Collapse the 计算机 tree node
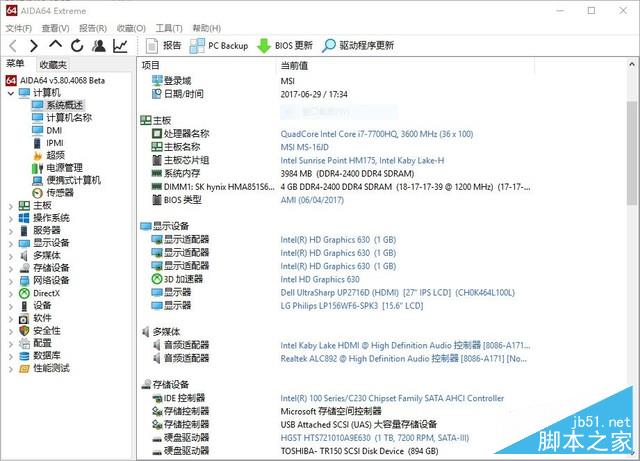This screenshot has height=461, width=640. coord(11,93)
